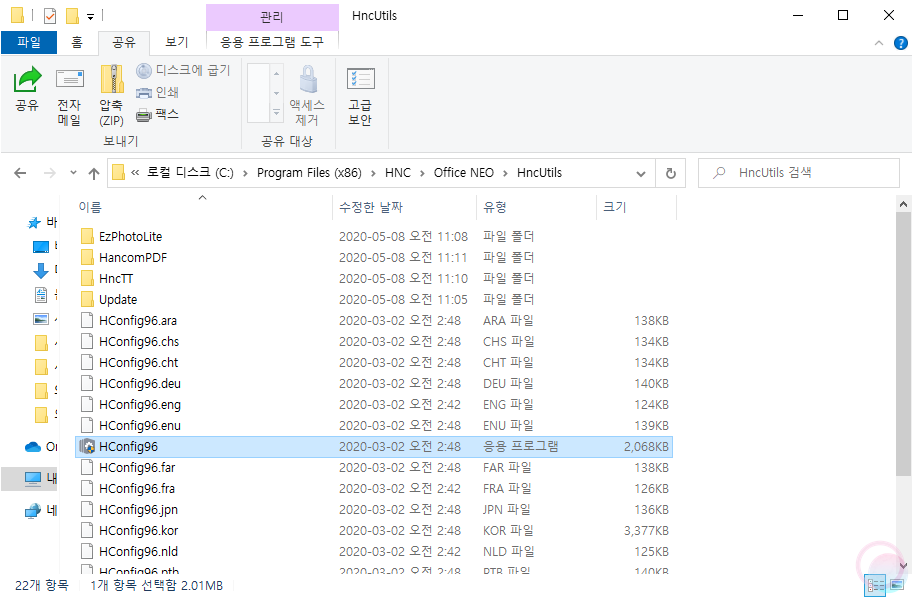Click the search magnifier icon

[720, 173]
